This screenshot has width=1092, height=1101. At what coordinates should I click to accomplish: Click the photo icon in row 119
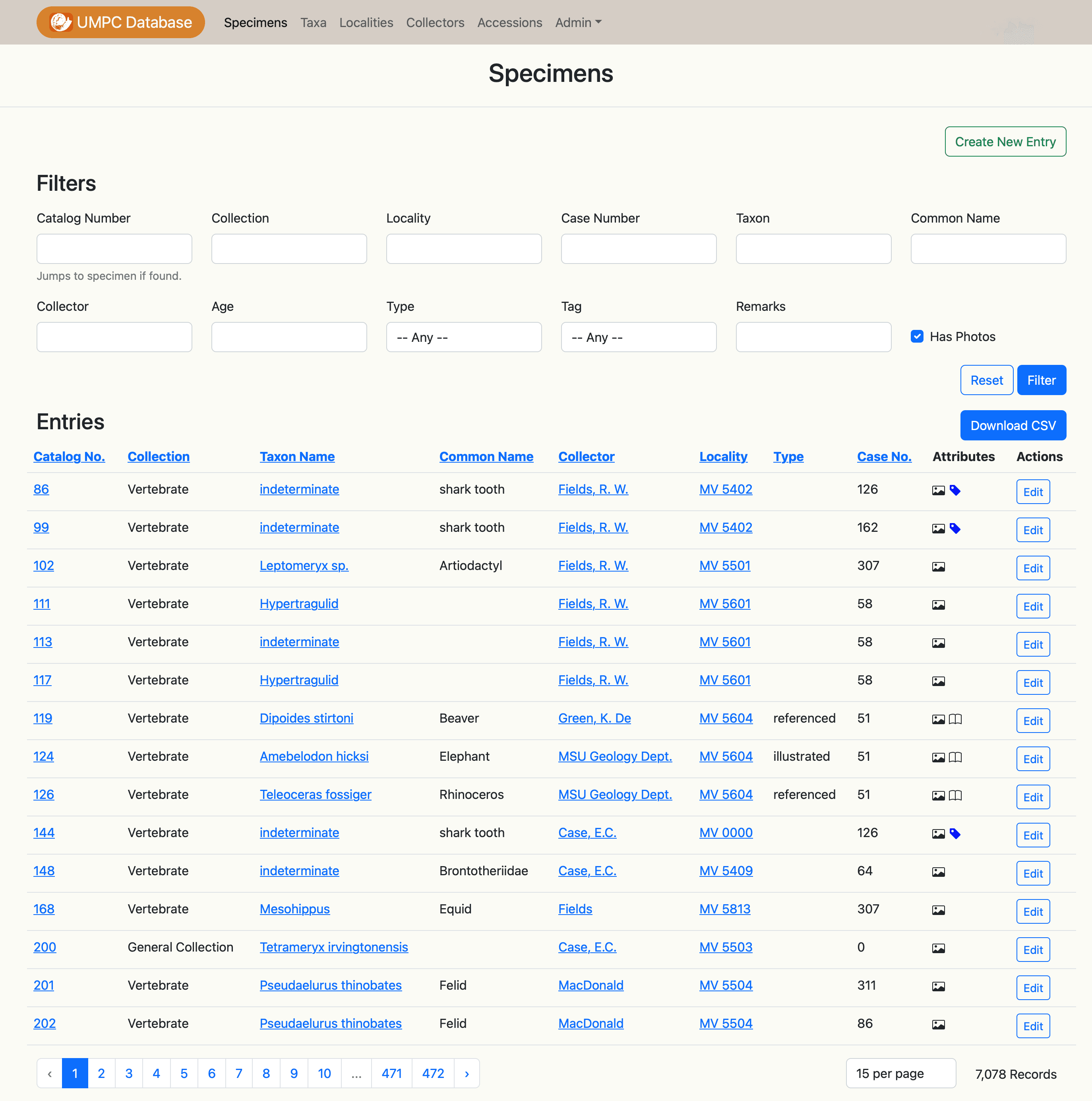[x=938, y=719]
